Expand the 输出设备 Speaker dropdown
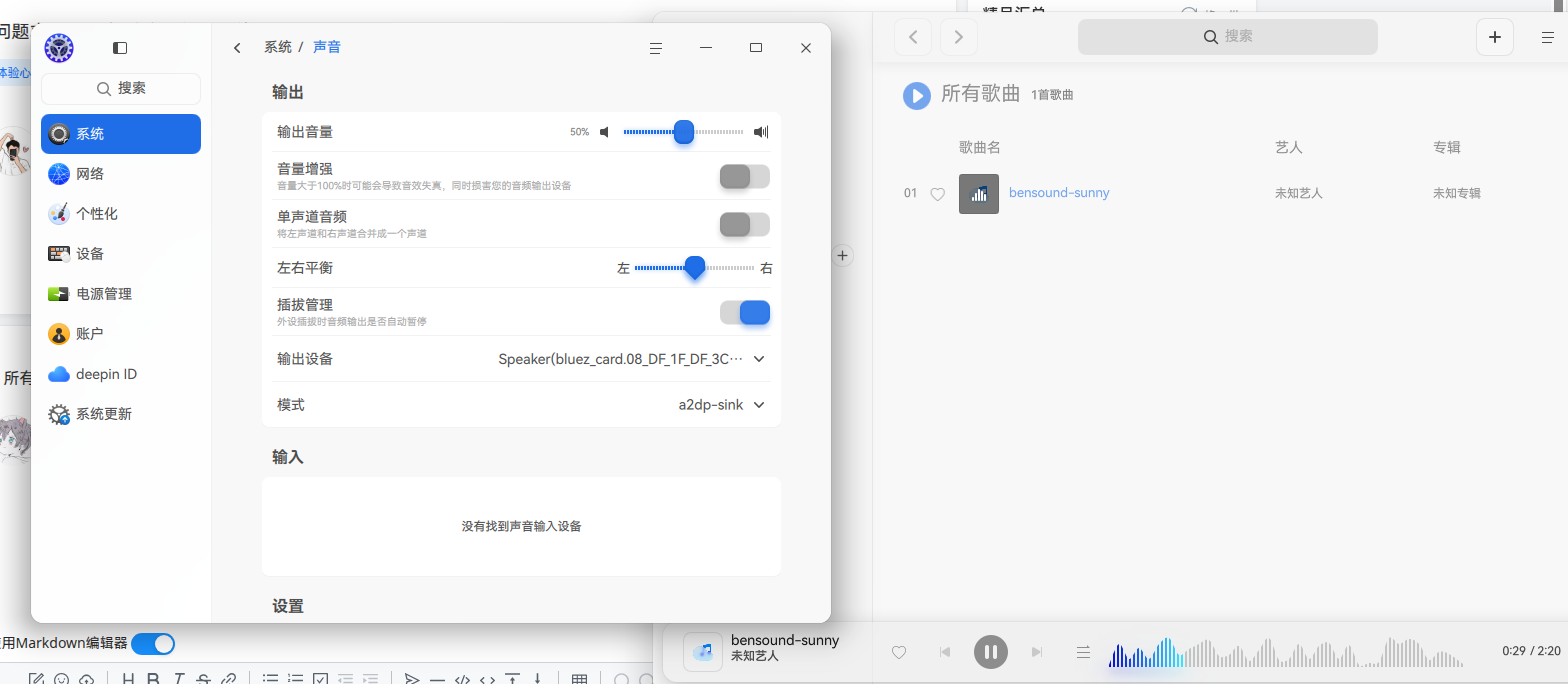Viewport: 1568px width, 684px height. tap(632, 359)
